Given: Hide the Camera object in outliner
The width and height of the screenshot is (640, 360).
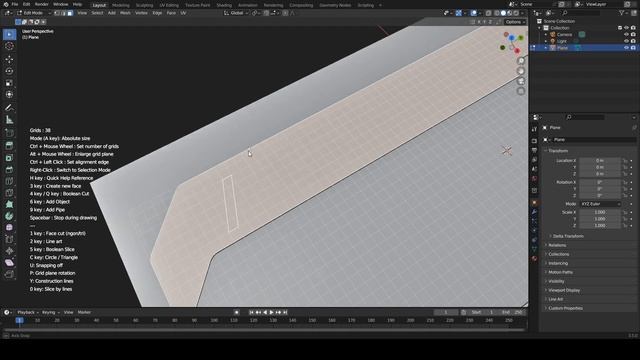Looking at the screenshot, I should point(627,34).
